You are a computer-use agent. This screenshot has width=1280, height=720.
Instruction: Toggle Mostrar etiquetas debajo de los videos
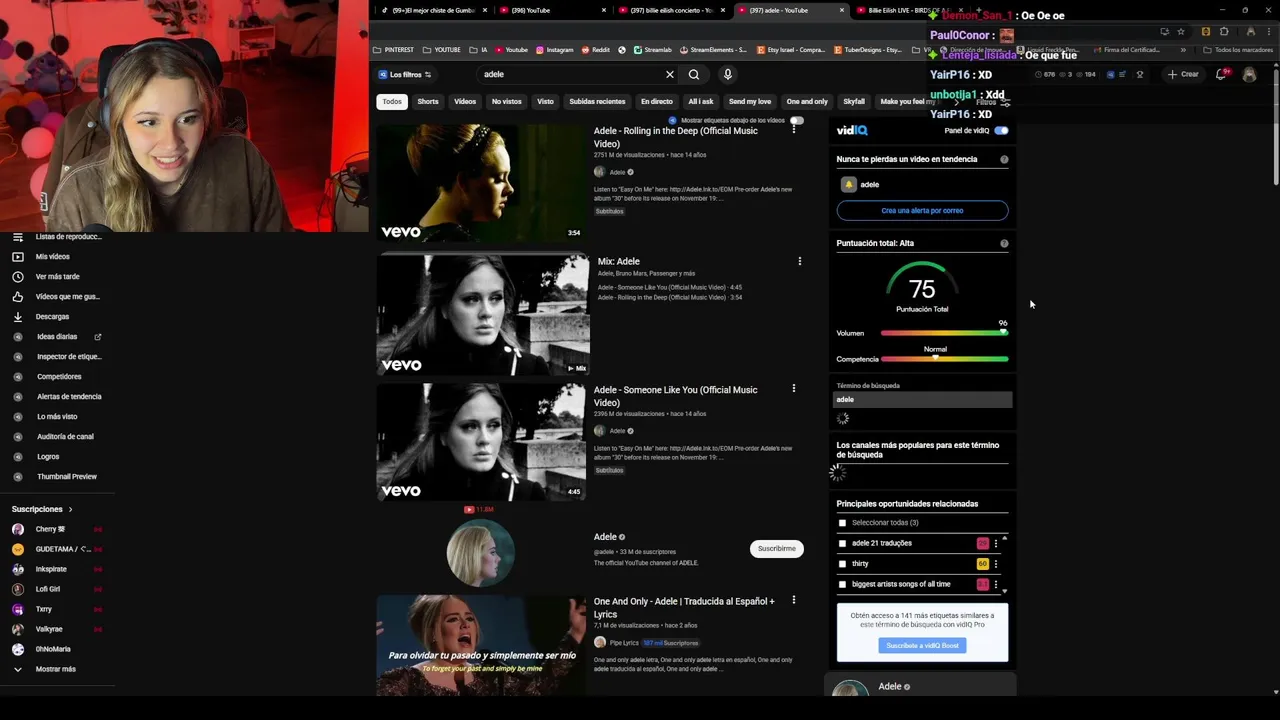[797, 120]
